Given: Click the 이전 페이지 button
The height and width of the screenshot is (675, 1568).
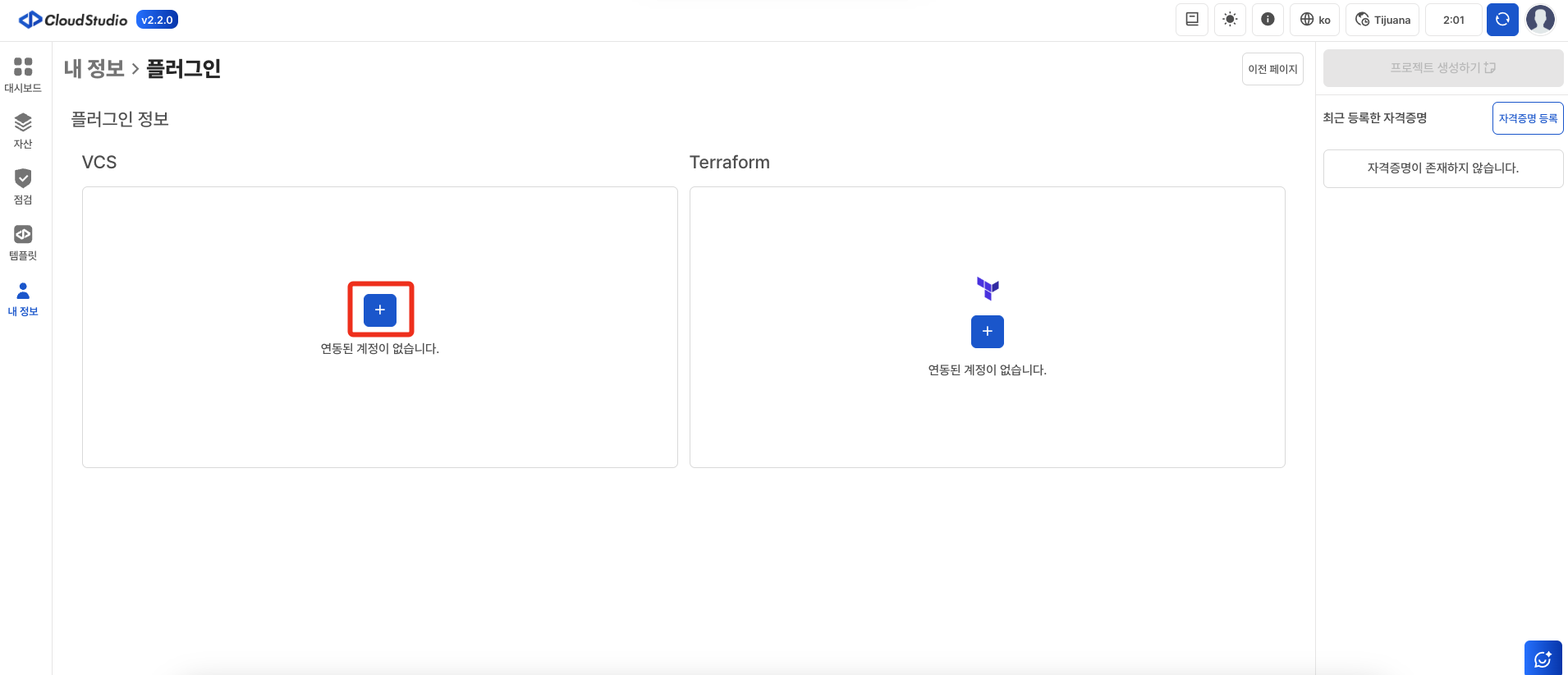Looking at the screenshot, I should click(x=1272, y=69).
